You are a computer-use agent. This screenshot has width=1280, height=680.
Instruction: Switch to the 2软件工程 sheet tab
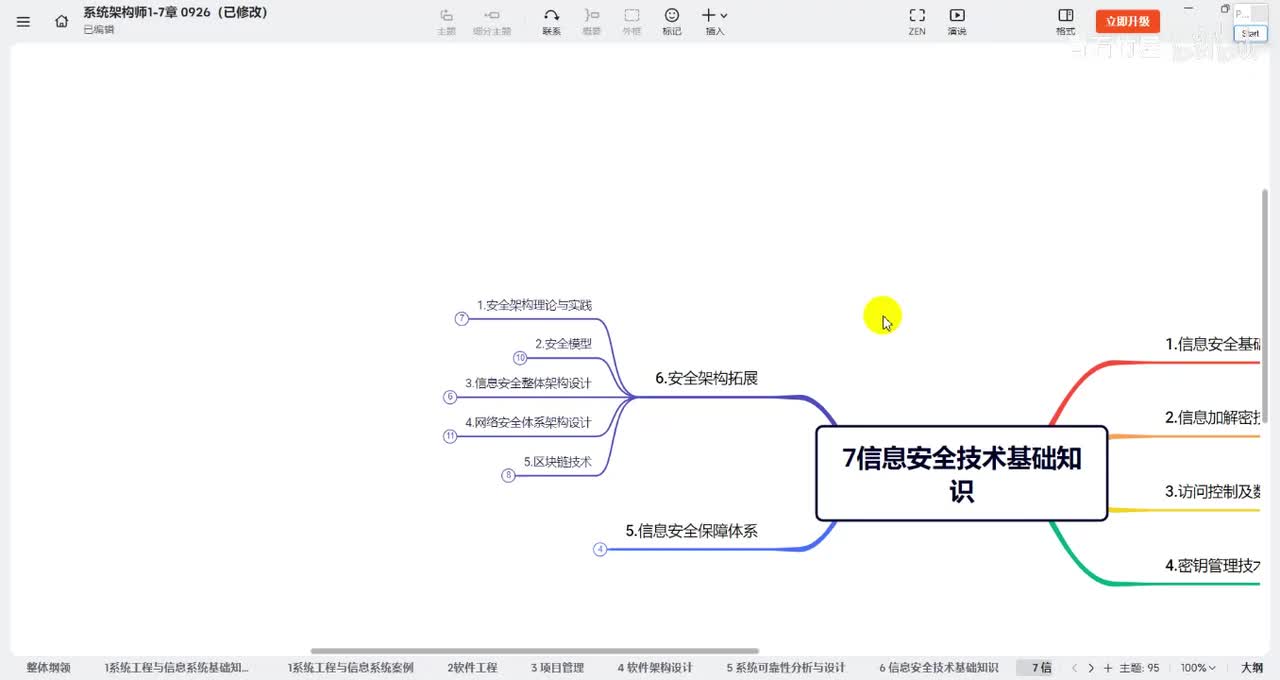(472, 668)
